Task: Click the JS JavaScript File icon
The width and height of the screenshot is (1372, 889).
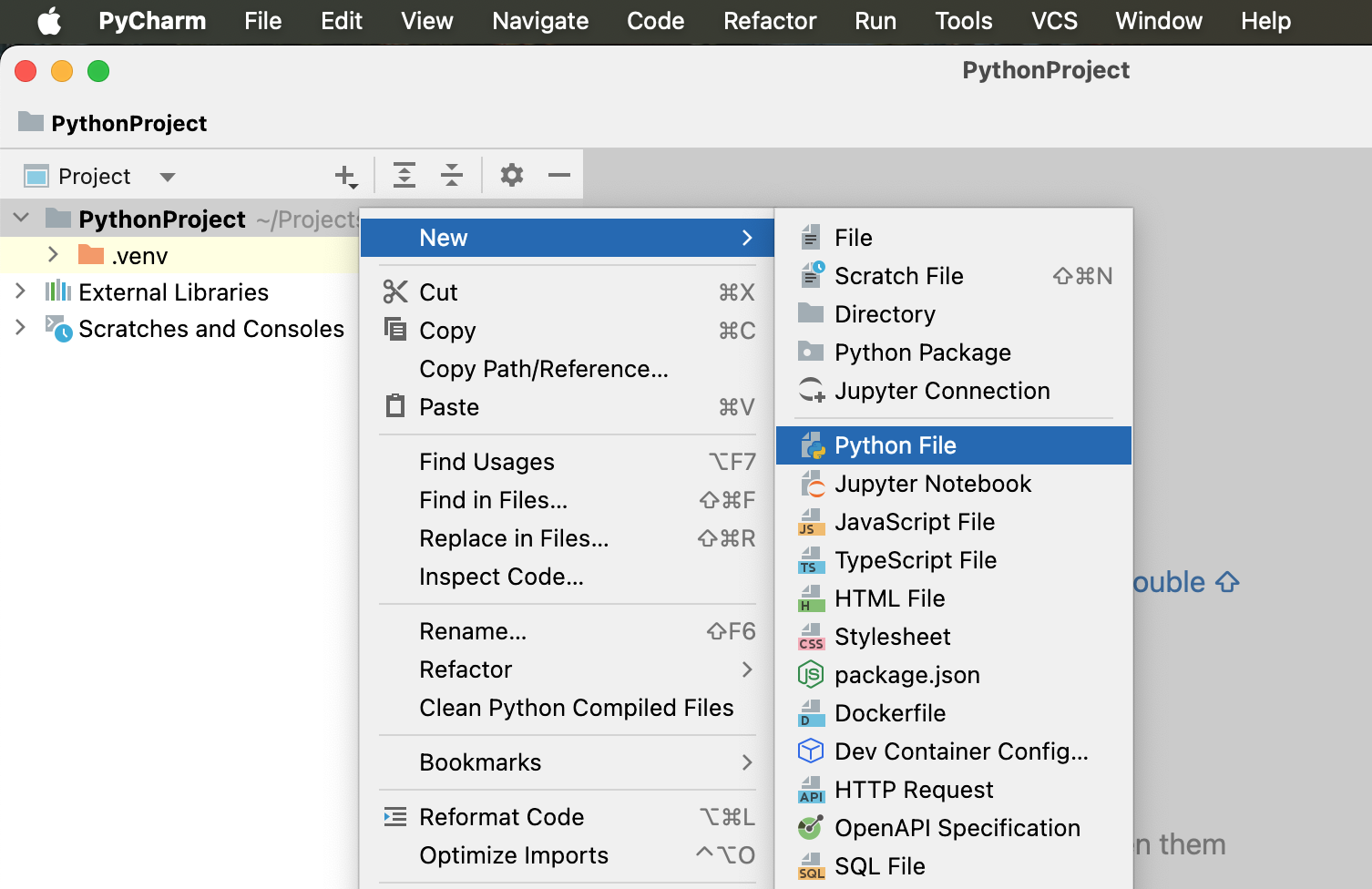Action: click(811, 522)
